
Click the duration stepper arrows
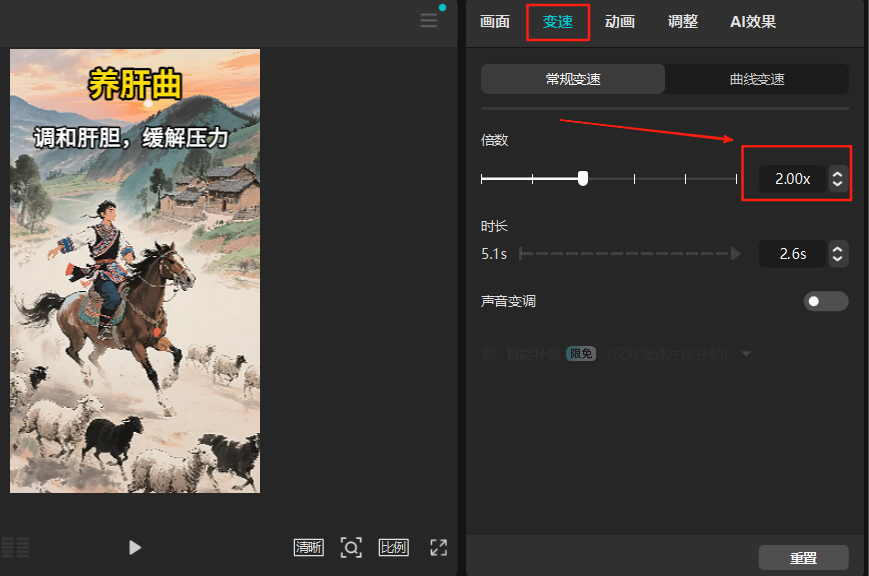[x=838, y=254]
